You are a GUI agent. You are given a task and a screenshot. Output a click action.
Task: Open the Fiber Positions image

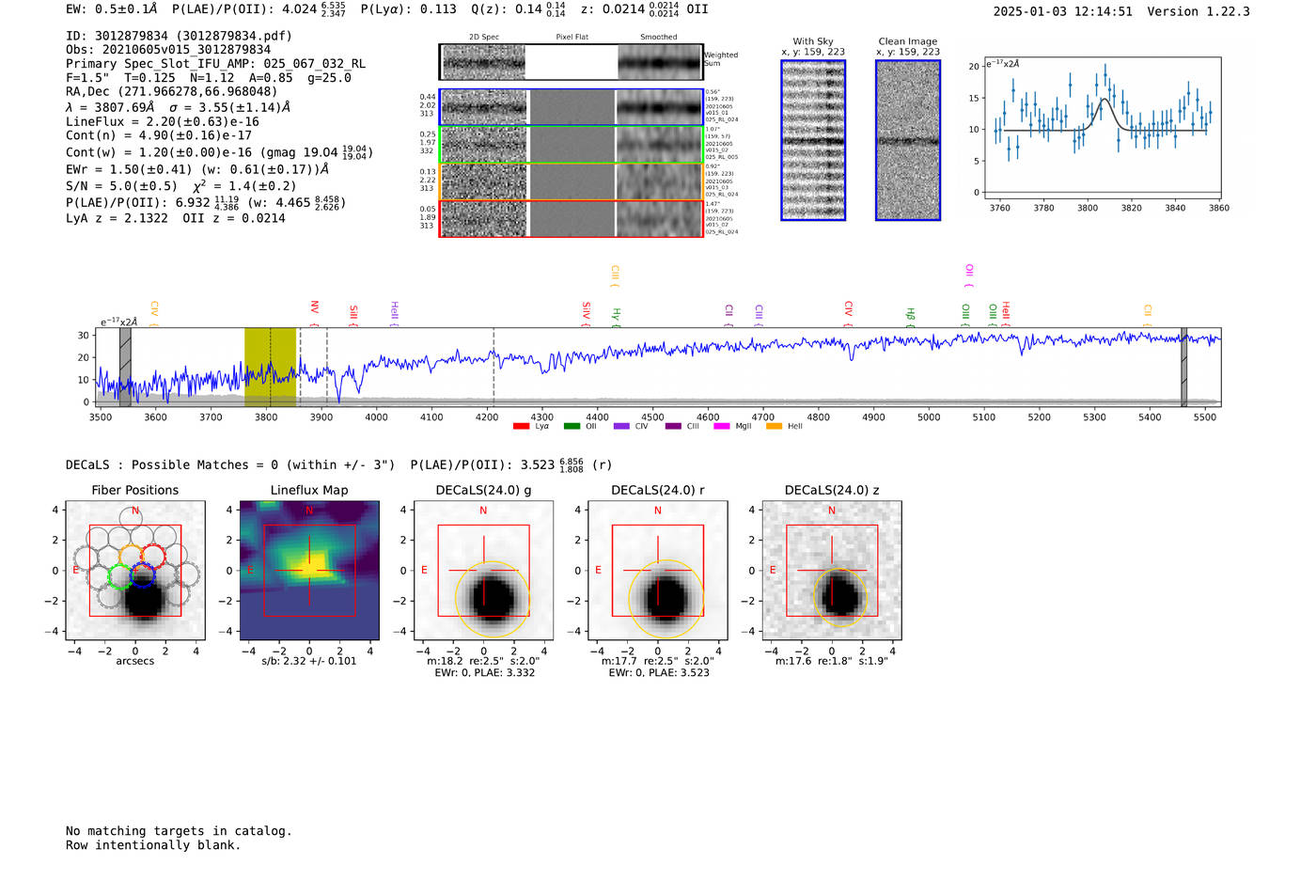tap(134, 569)
